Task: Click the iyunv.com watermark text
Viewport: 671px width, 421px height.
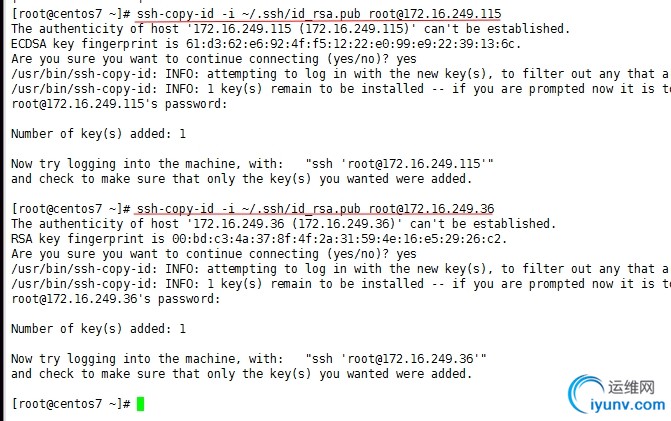Action: (628, 405)
